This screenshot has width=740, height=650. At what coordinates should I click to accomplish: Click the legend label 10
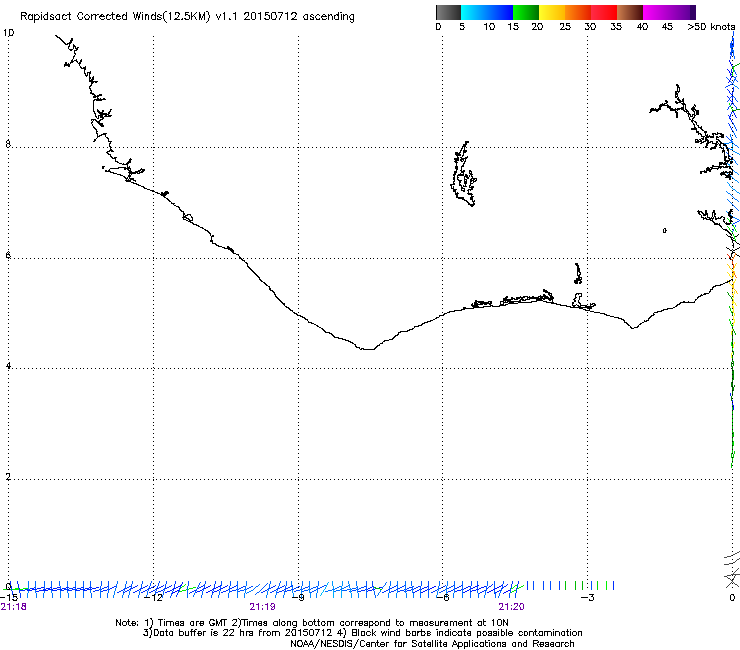(x=488, y=27)
